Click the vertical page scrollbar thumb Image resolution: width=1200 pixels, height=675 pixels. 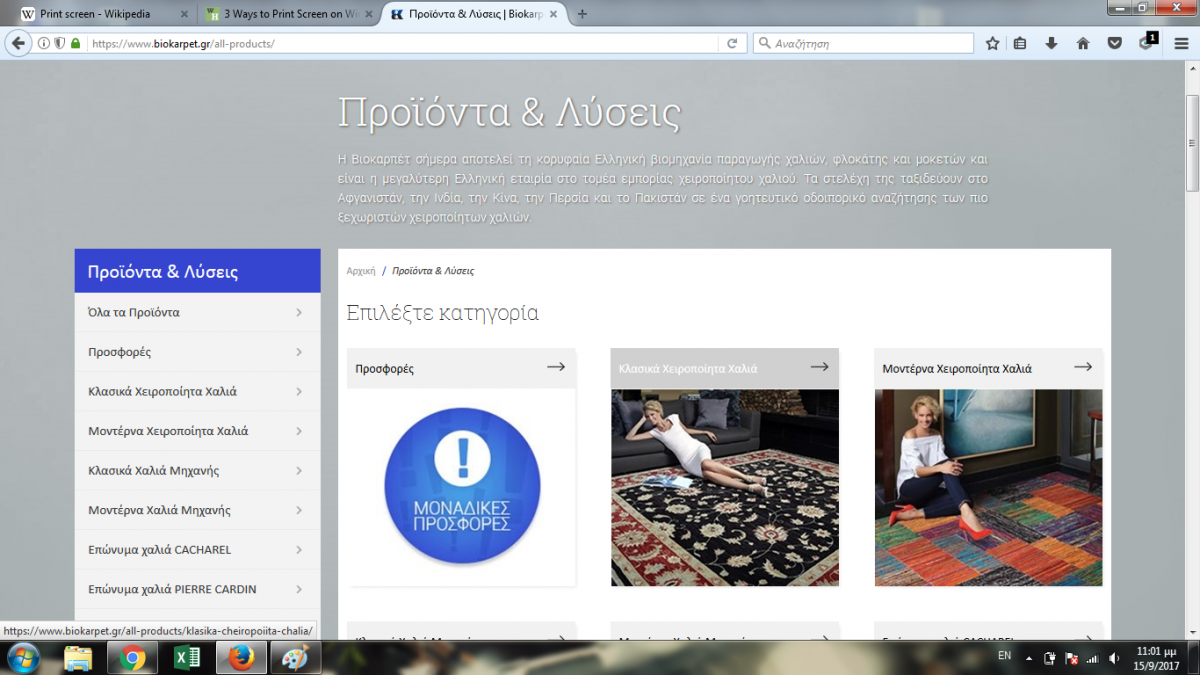click(x=1192, y=142)
